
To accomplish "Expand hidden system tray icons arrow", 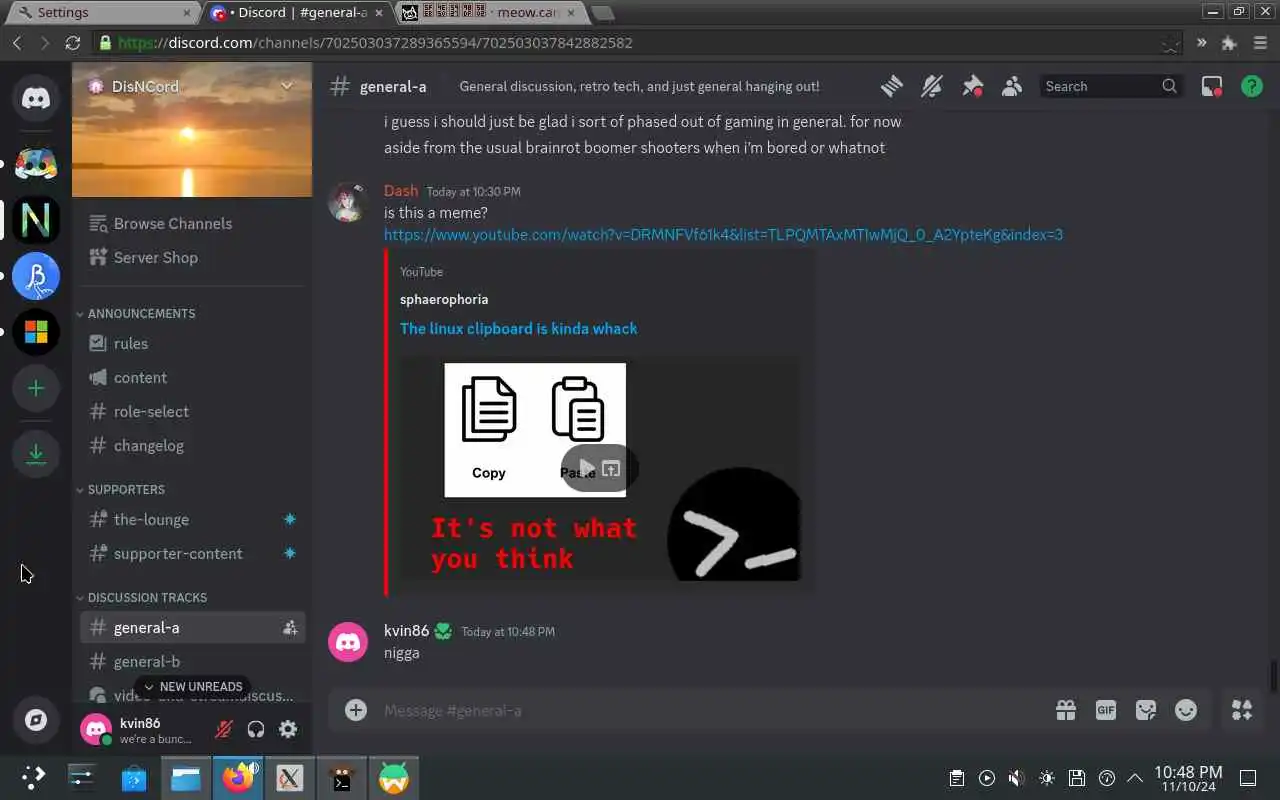I will tap(1135, 778).
